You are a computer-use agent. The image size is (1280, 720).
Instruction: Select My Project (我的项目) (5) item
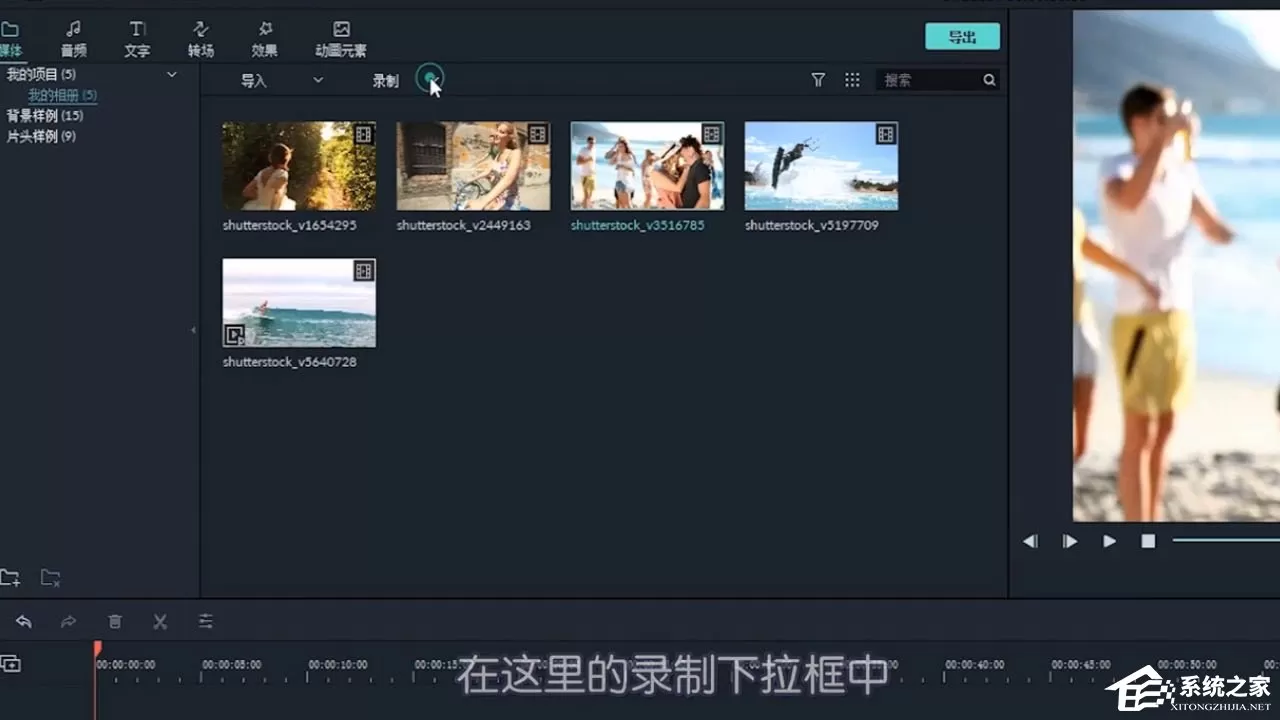41,75
